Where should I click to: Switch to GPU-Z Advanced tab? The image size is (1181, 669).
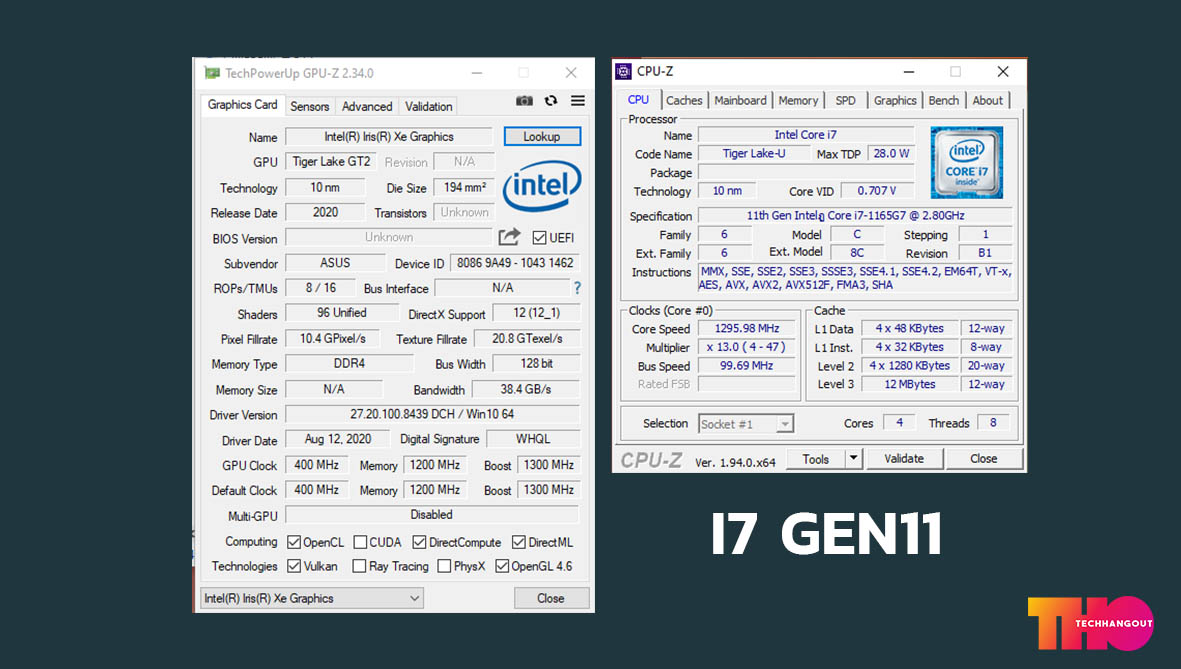coord(367,106)
